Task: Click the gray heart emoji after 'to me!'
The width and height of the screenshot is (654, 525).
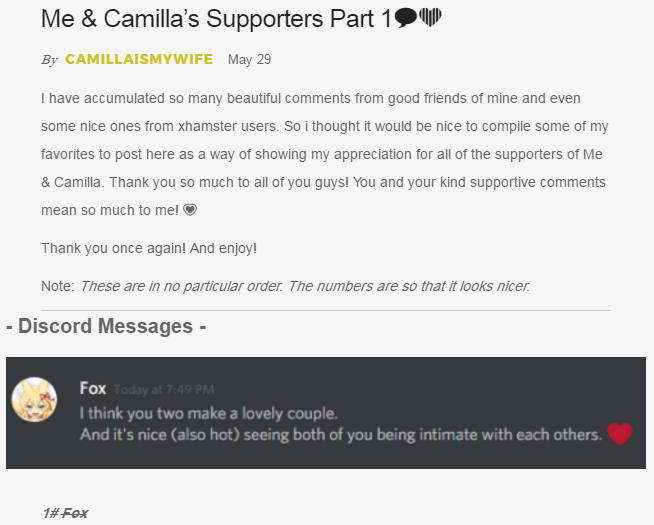Action: 190,210
